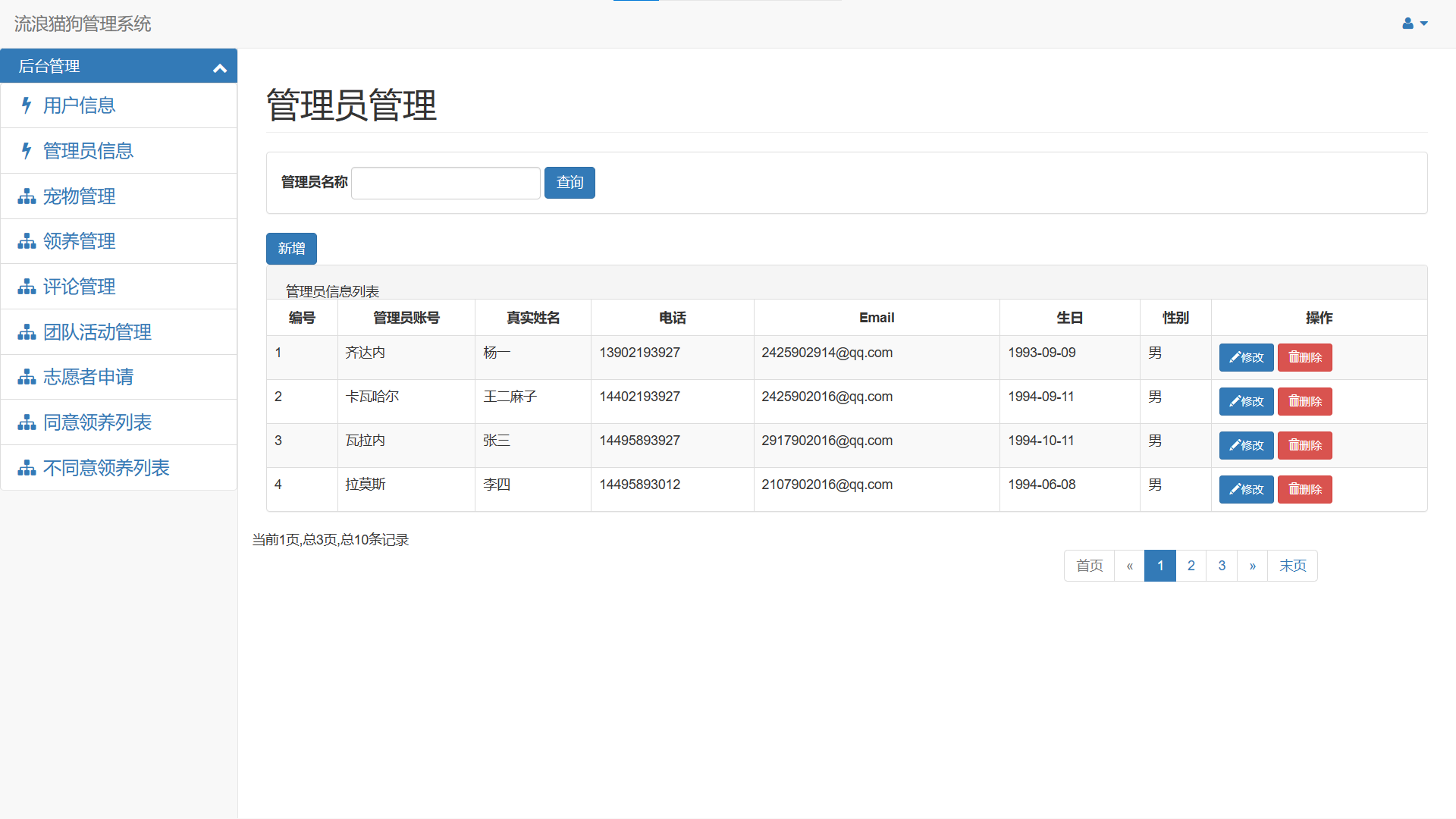Open 团队活动管理 in the sidebar
This screenshot has width=1456, height=819.
tap(97, 332)
